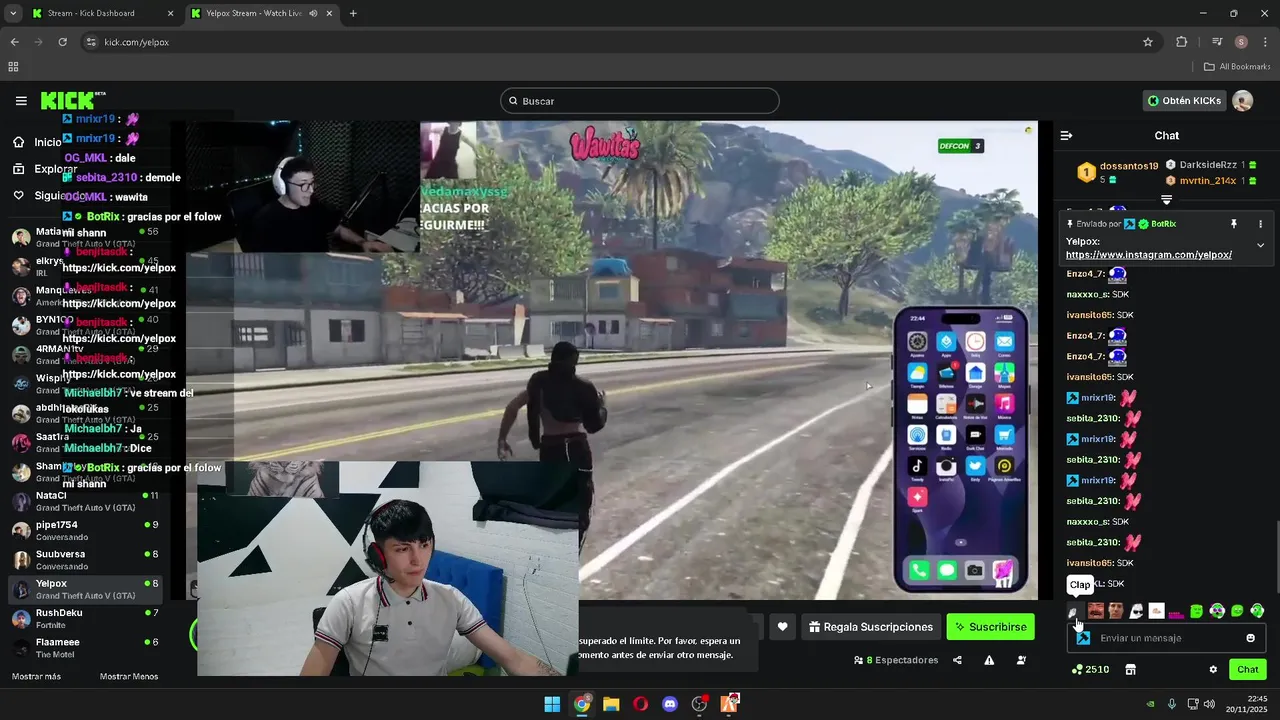This screenshot has width=1280, height=720.
Task: Open the emoji picker in message box
Action: [x=1250, y=638]
